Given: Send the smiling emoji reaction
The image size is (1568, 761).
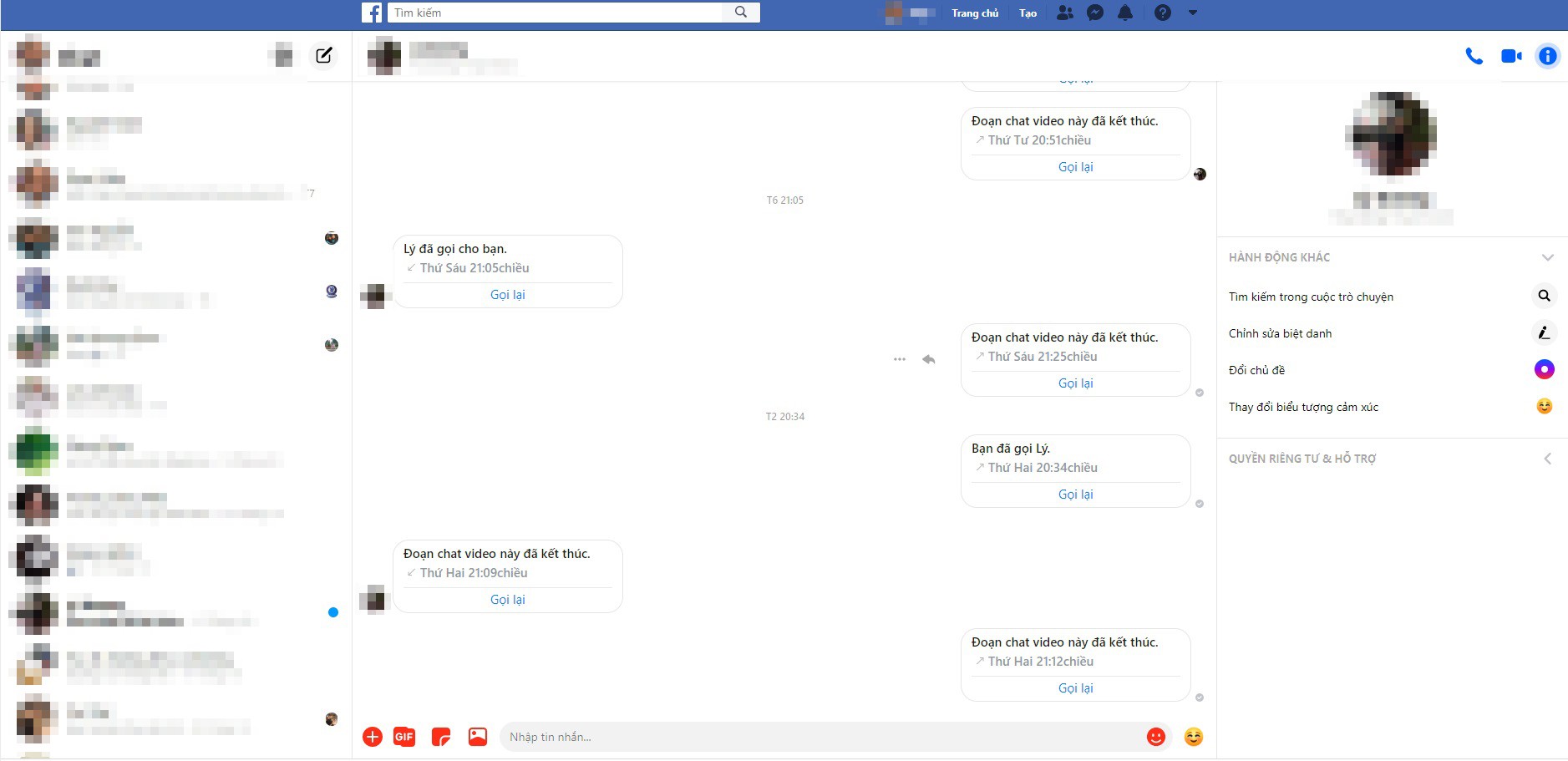Looking at the screenshot, I should click(1194, 737).
